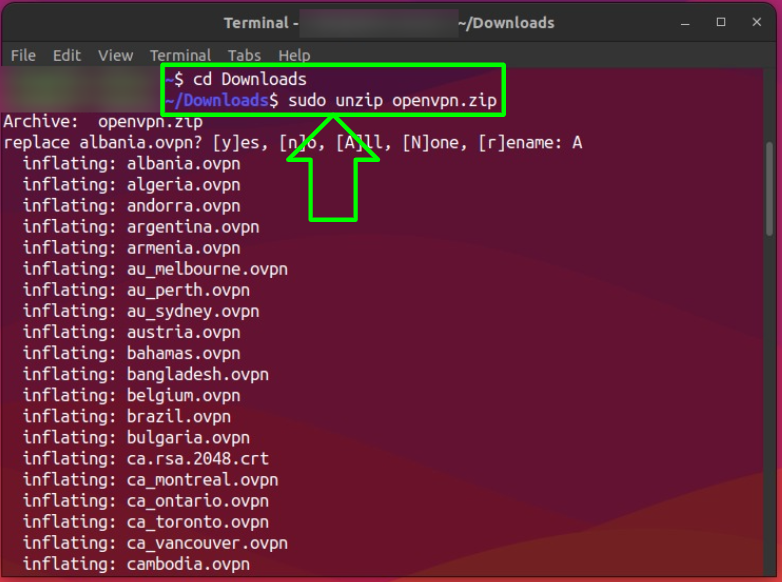Click the 'inflating: austria.ovpn' line
The width and height of the screenshot is (782, 582).
pyautogui.click(x=132, y=332)
